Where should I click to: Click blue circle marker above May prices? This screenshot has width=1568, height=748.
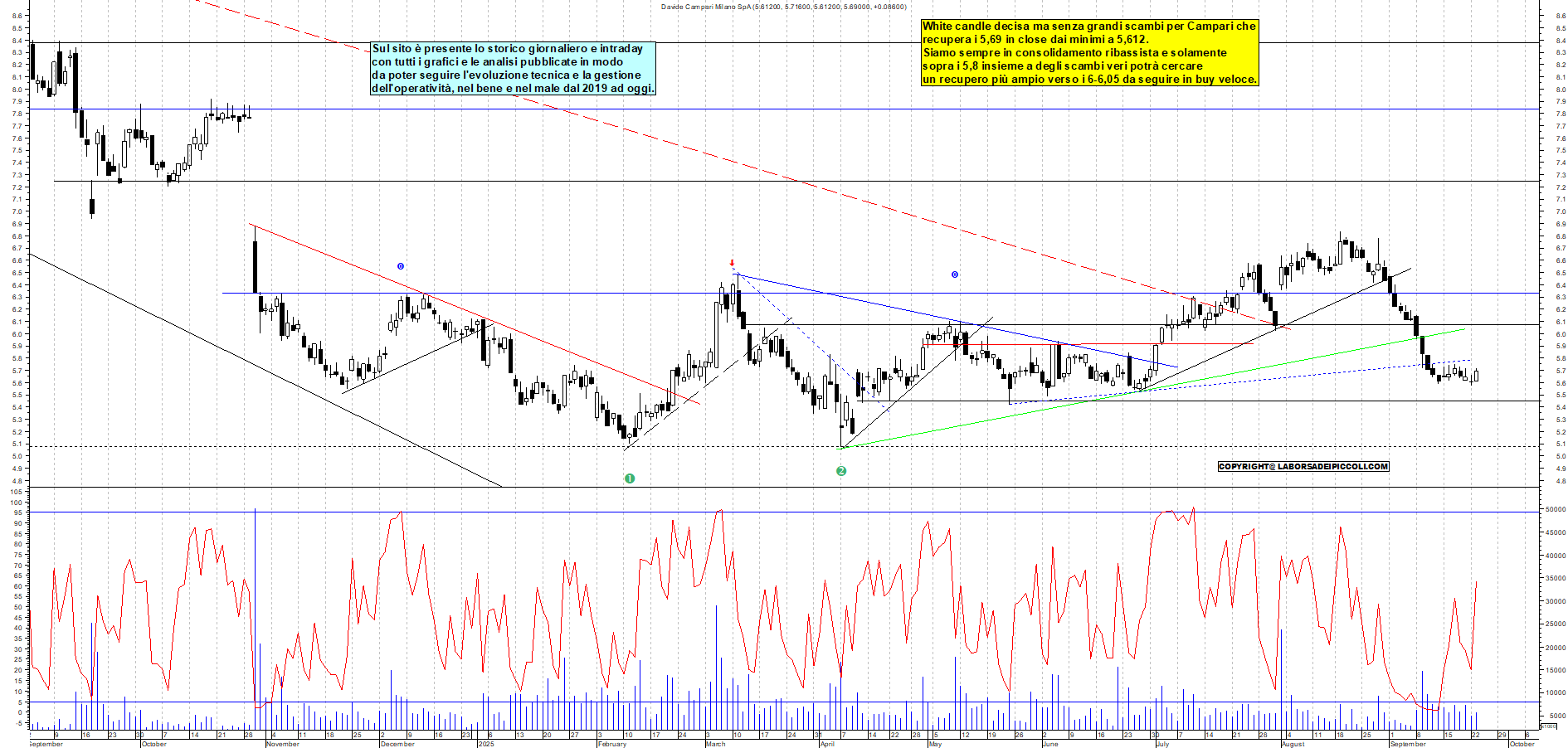(x=955, y=274)
